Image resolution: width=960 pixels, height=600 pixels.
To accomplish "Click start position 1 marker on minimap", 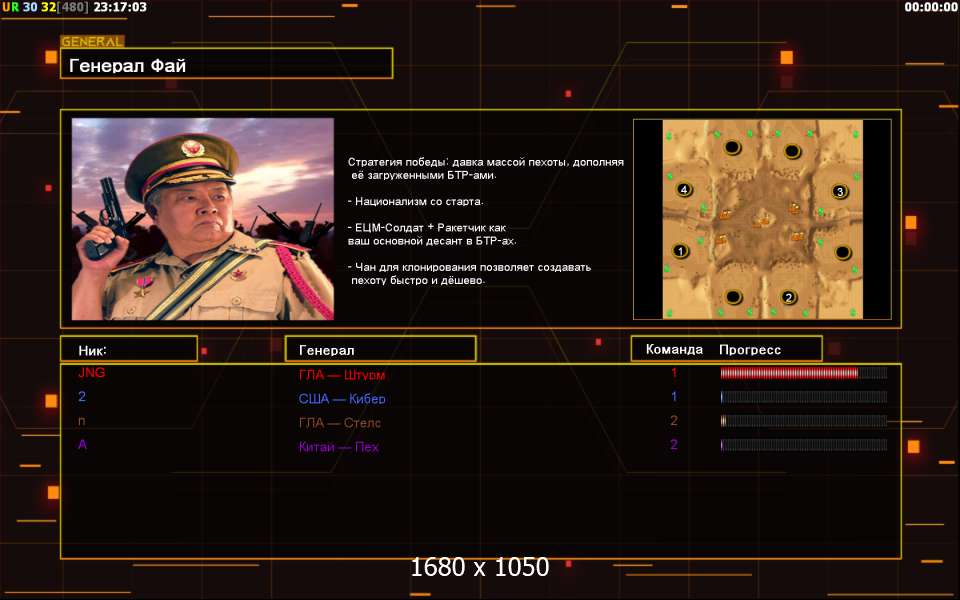I will pyautogui.click(x=680, y=251).
